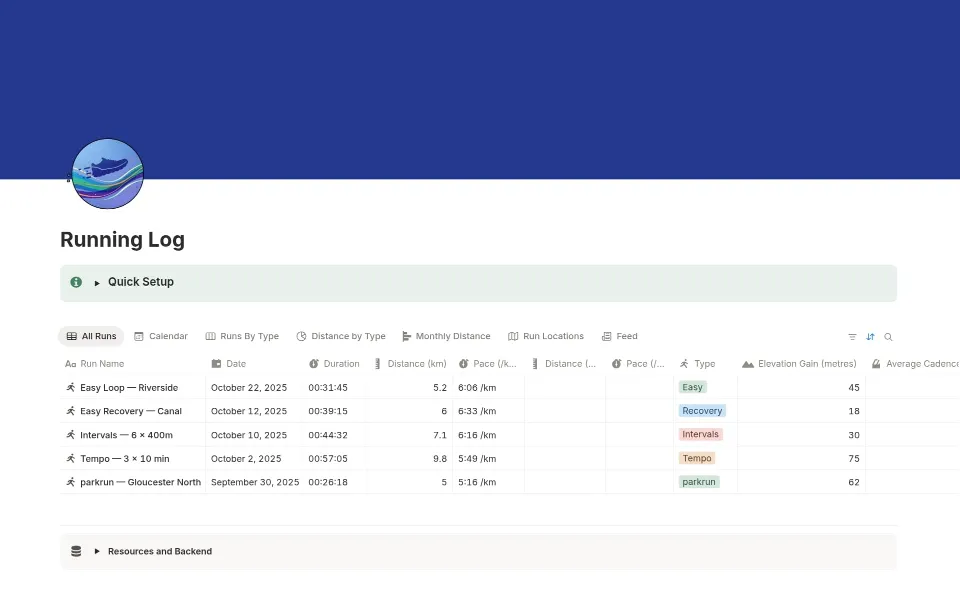Click the database icon beside Resources and Backend
Screen dimensions: 960x600
76,551
